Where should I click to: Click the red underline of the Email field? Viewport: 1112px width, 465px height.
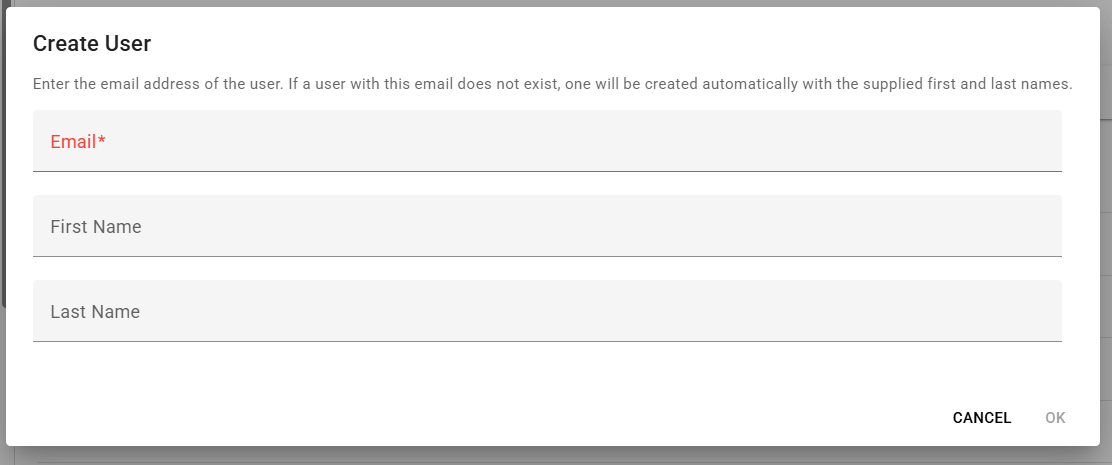point(547,171)
